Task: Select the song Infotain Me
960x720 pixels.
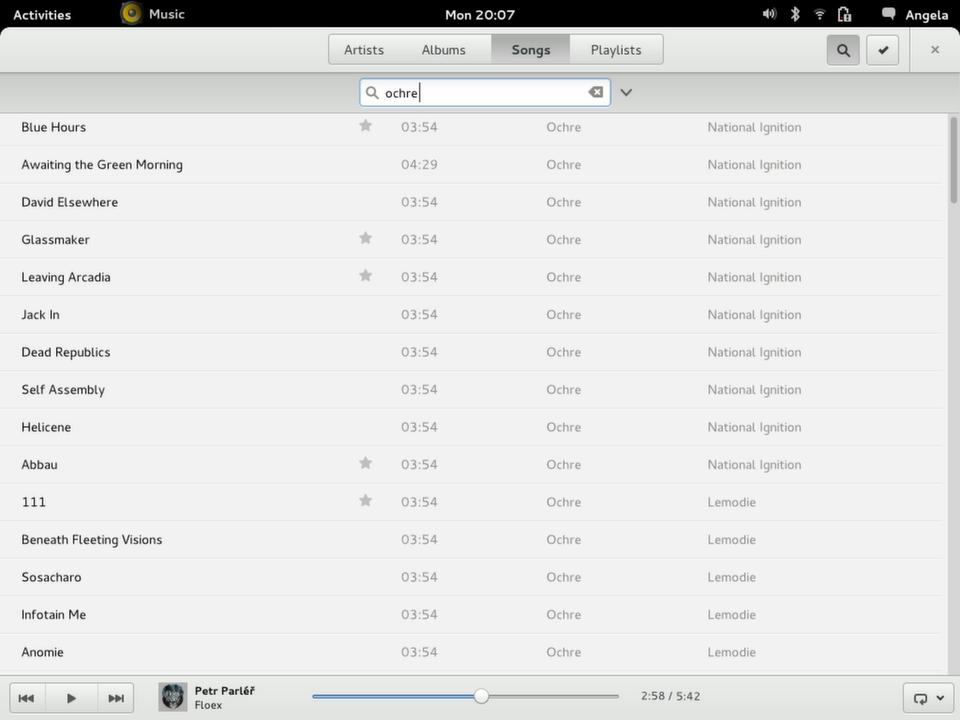Action: pyautogui.click(x=471, y=614)
